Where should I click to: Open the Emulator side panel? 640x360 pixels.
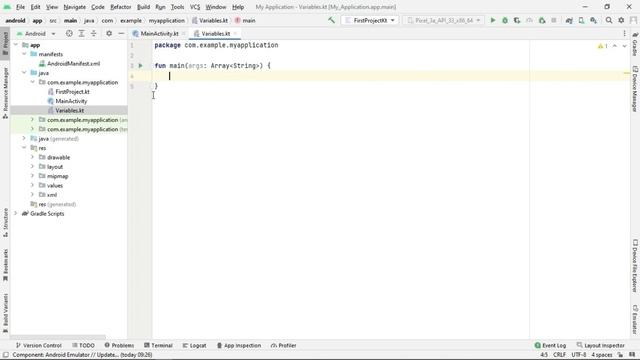click(x=635, y=320)
